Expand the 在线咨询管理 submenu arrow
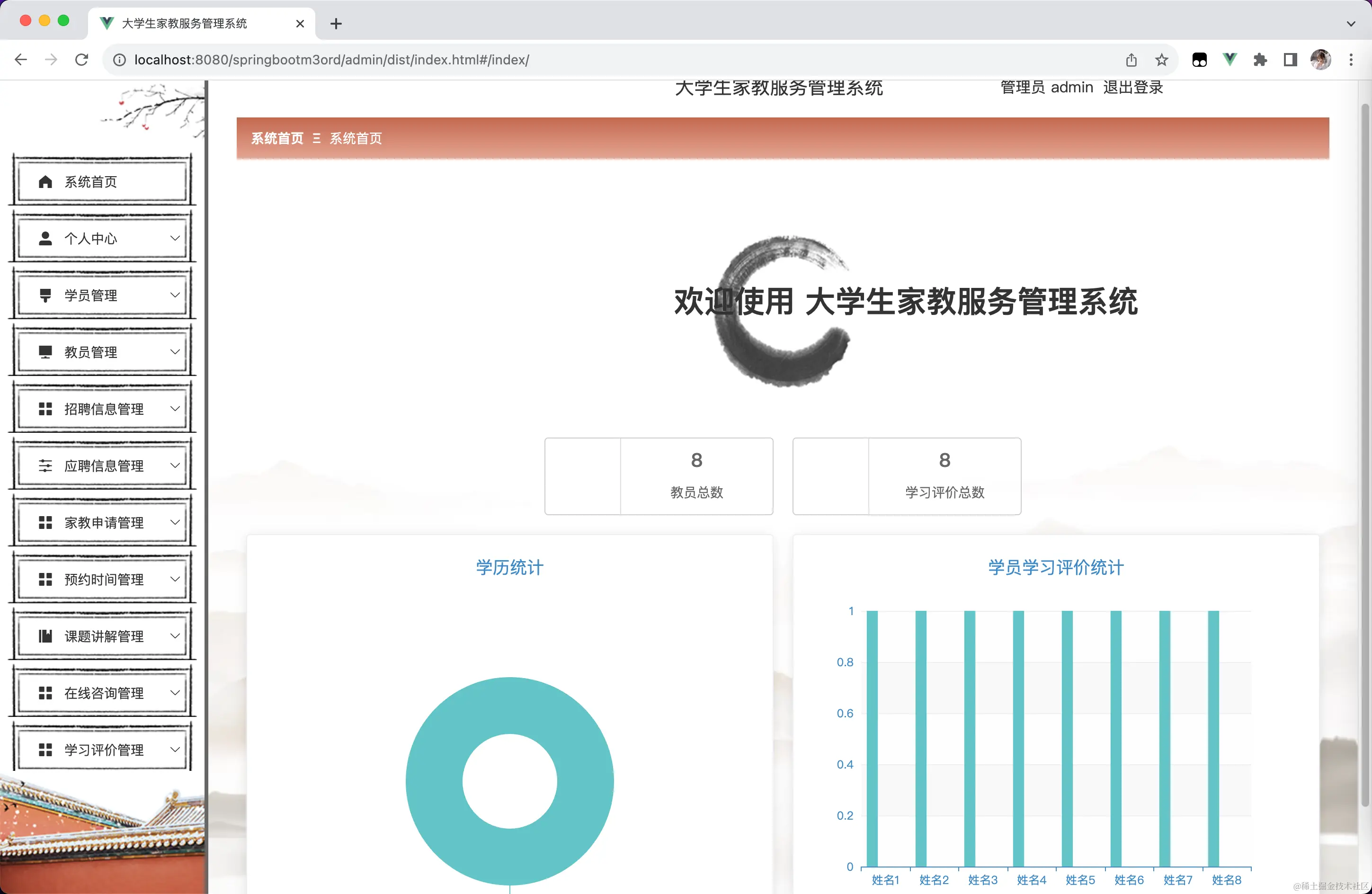1372x894 pixels. coord(175,693)
